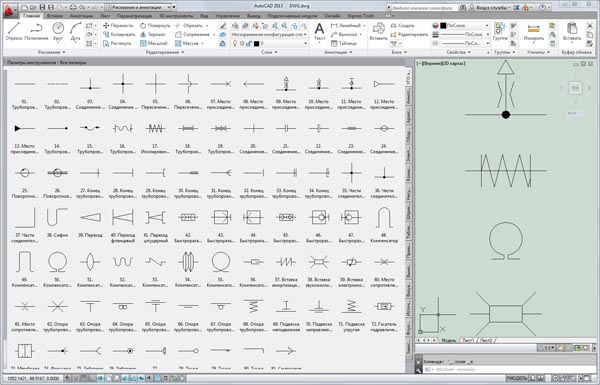Click the Масштаб scale command
Viewport: 600px width, 385px height.
point(153,43)
